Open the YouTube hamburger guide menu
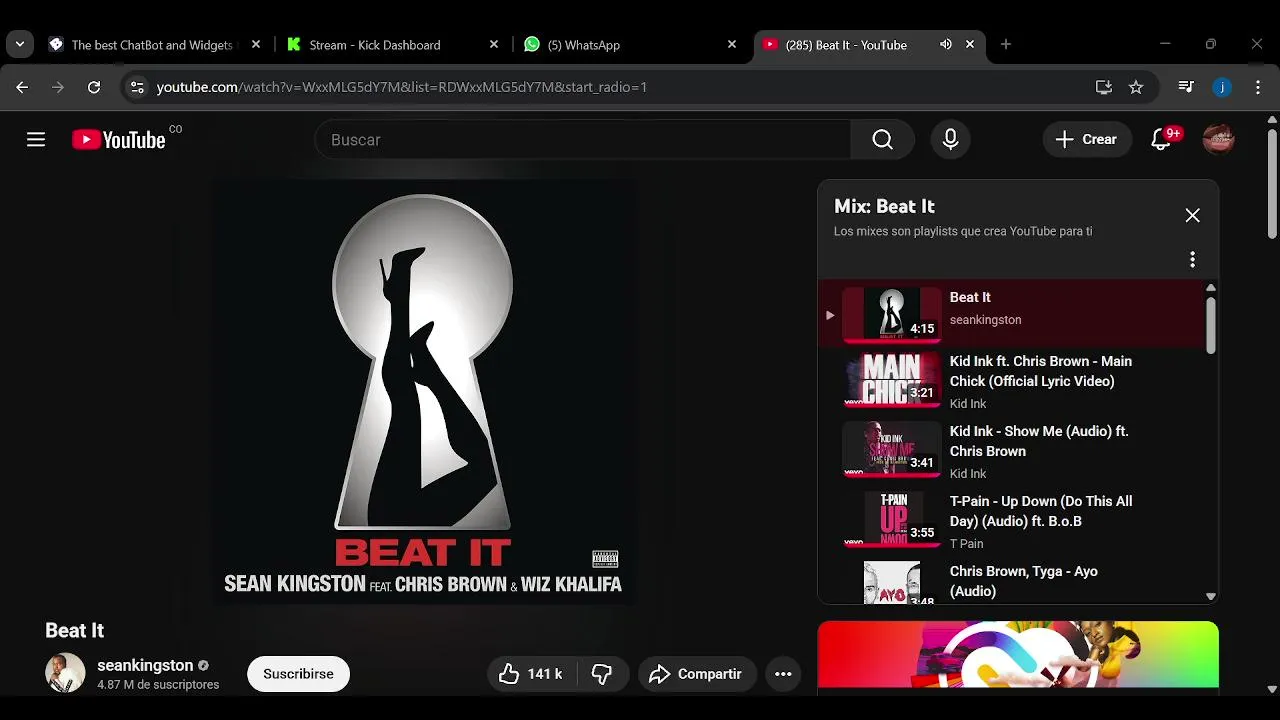This screenshot has width=1280, height=720. [x=36, y=139]
